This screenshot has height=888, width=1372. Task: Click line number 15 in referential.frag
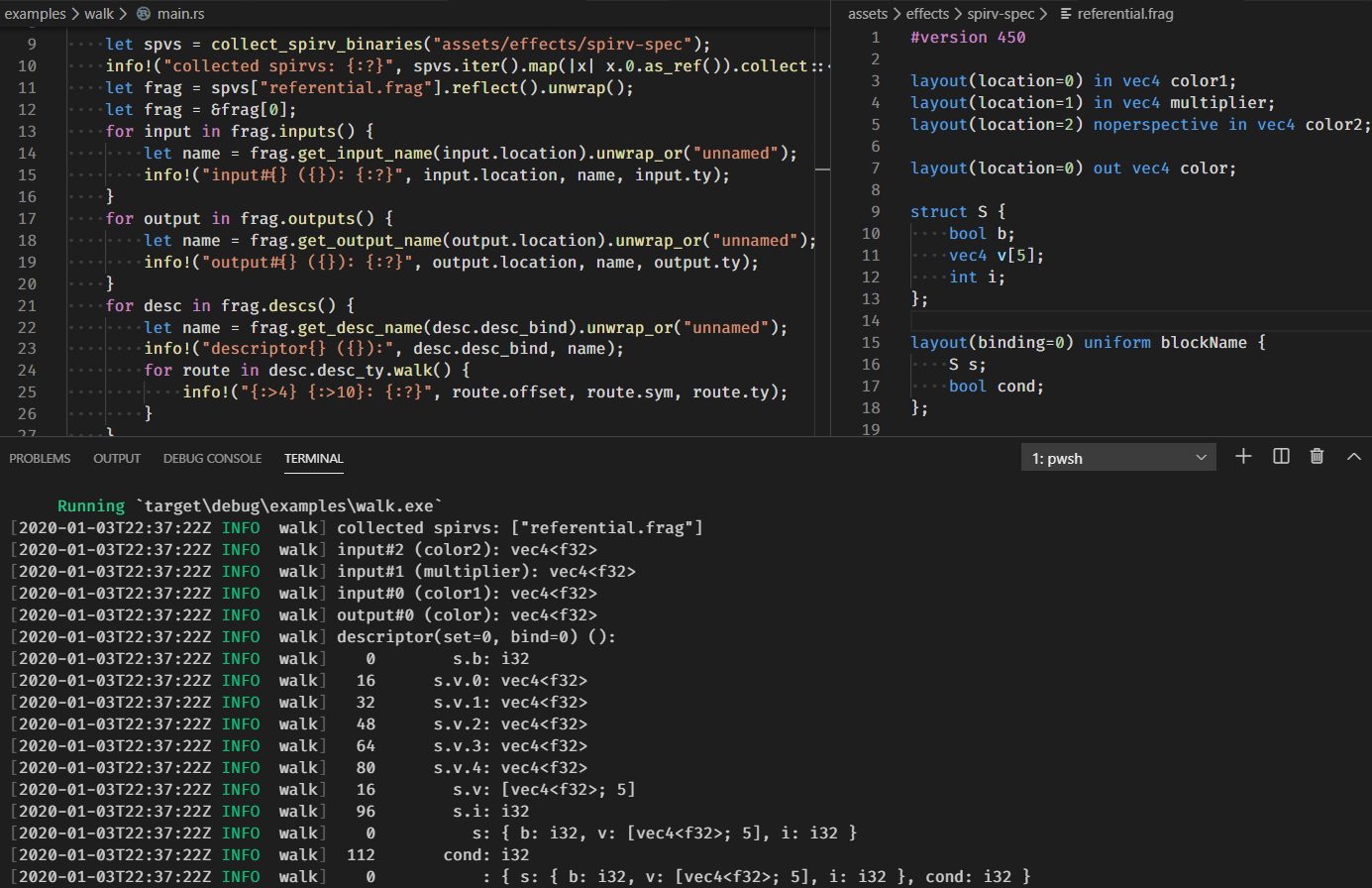[x=871, y=342]
